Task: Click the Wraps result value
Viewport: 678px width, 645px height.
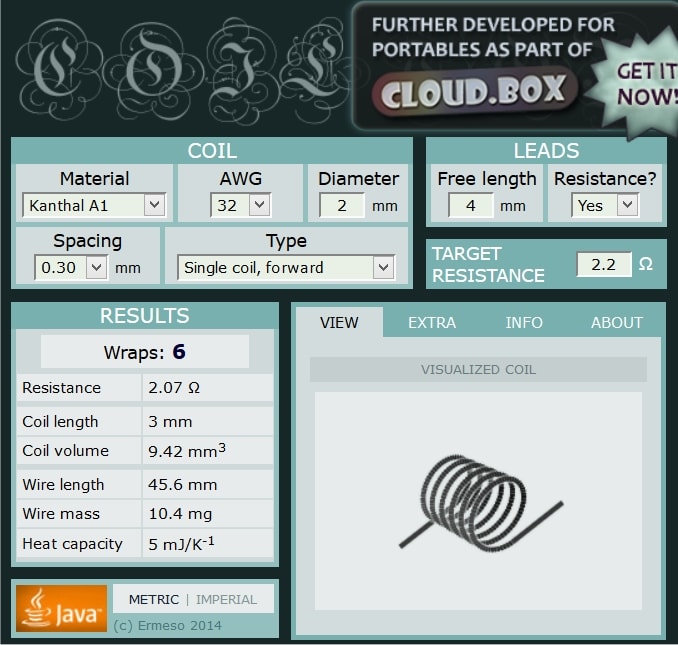Action: coord(178,352)
